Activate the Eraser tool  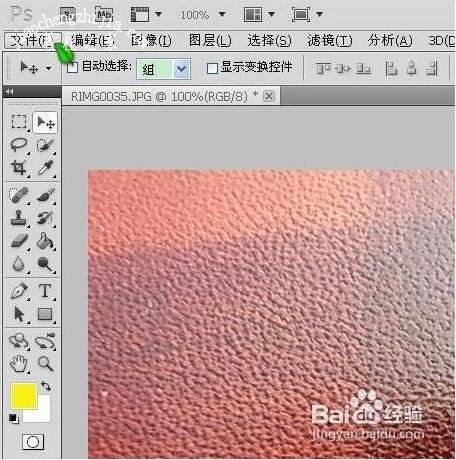click(x=19, y=241)
